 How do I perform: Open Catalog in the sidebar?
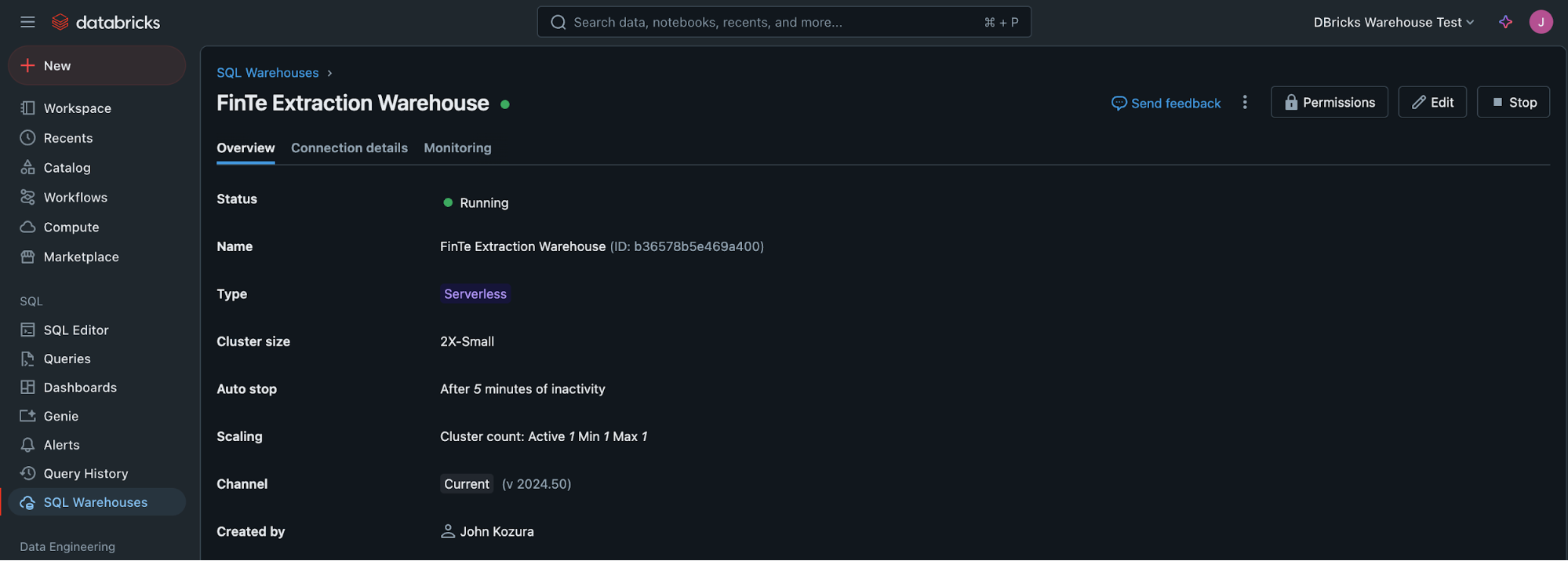click(67, 168)
